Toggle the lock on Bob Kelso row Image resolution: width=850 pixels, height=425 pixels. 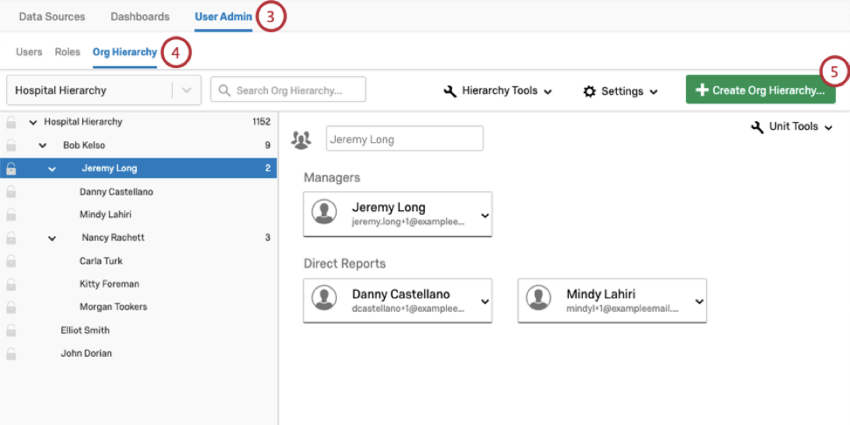click(x=11, y=145)
